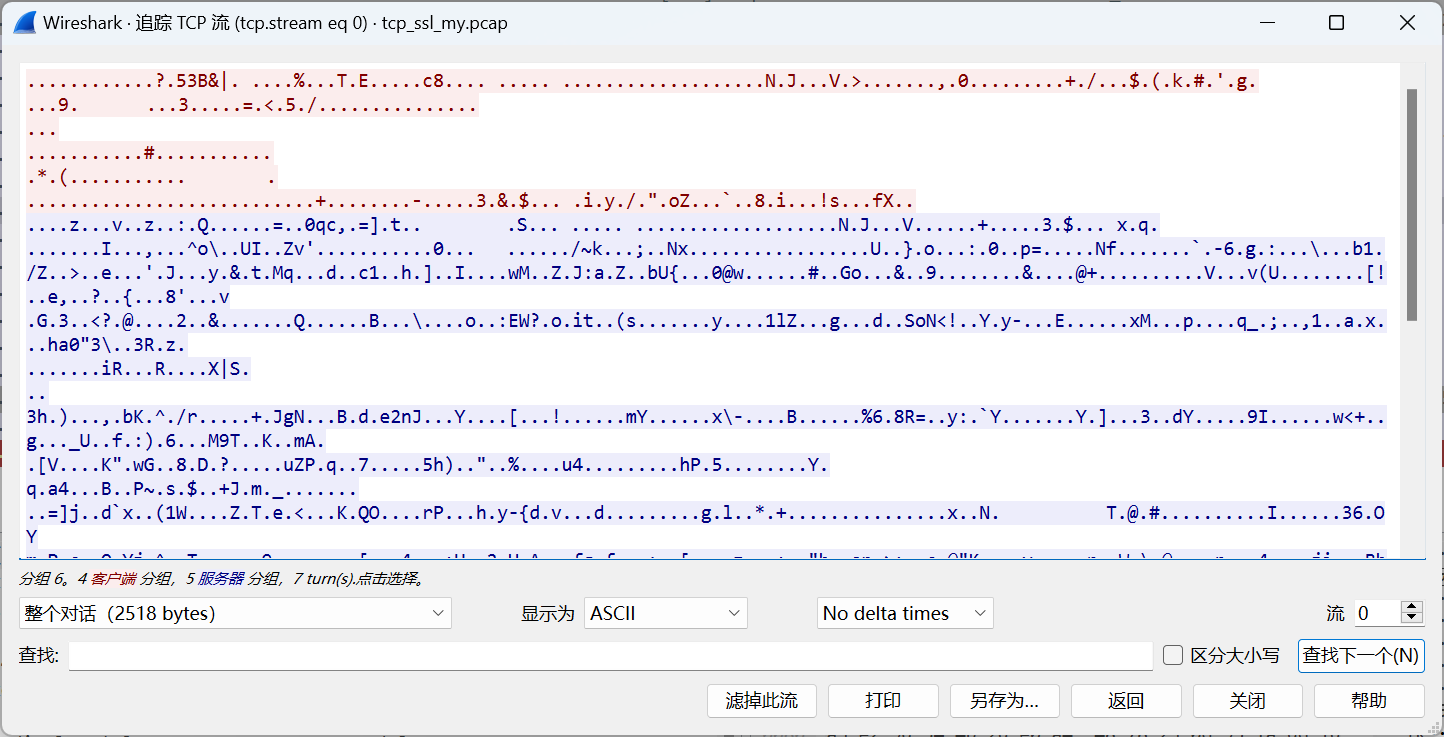
Task: Decrement the 流 stream number with down arrow
Action: (x=1409, y=618)
